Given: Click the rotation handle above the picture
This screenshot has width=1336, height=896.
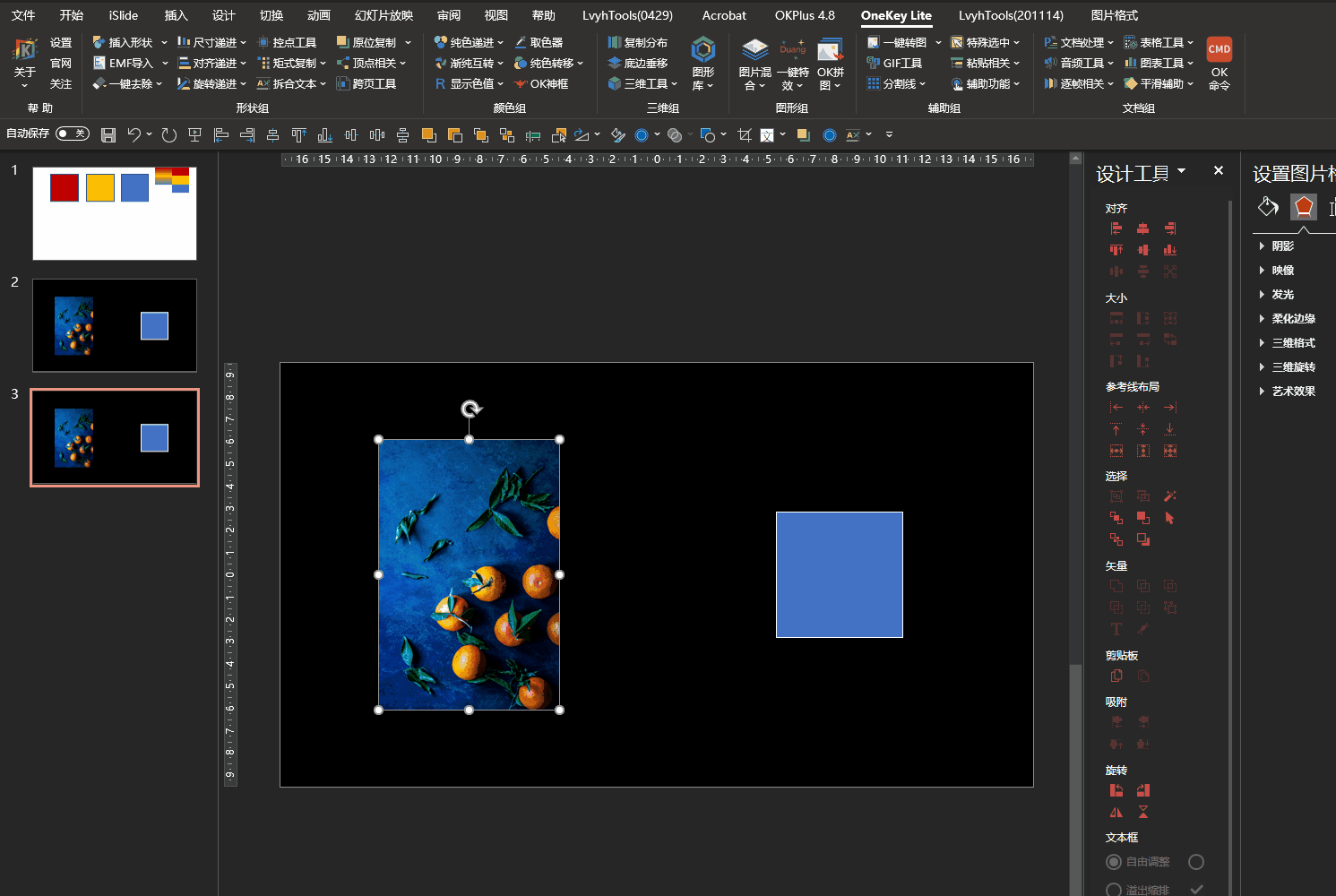Looking at the screenshot, I should [x=471, y=409].
